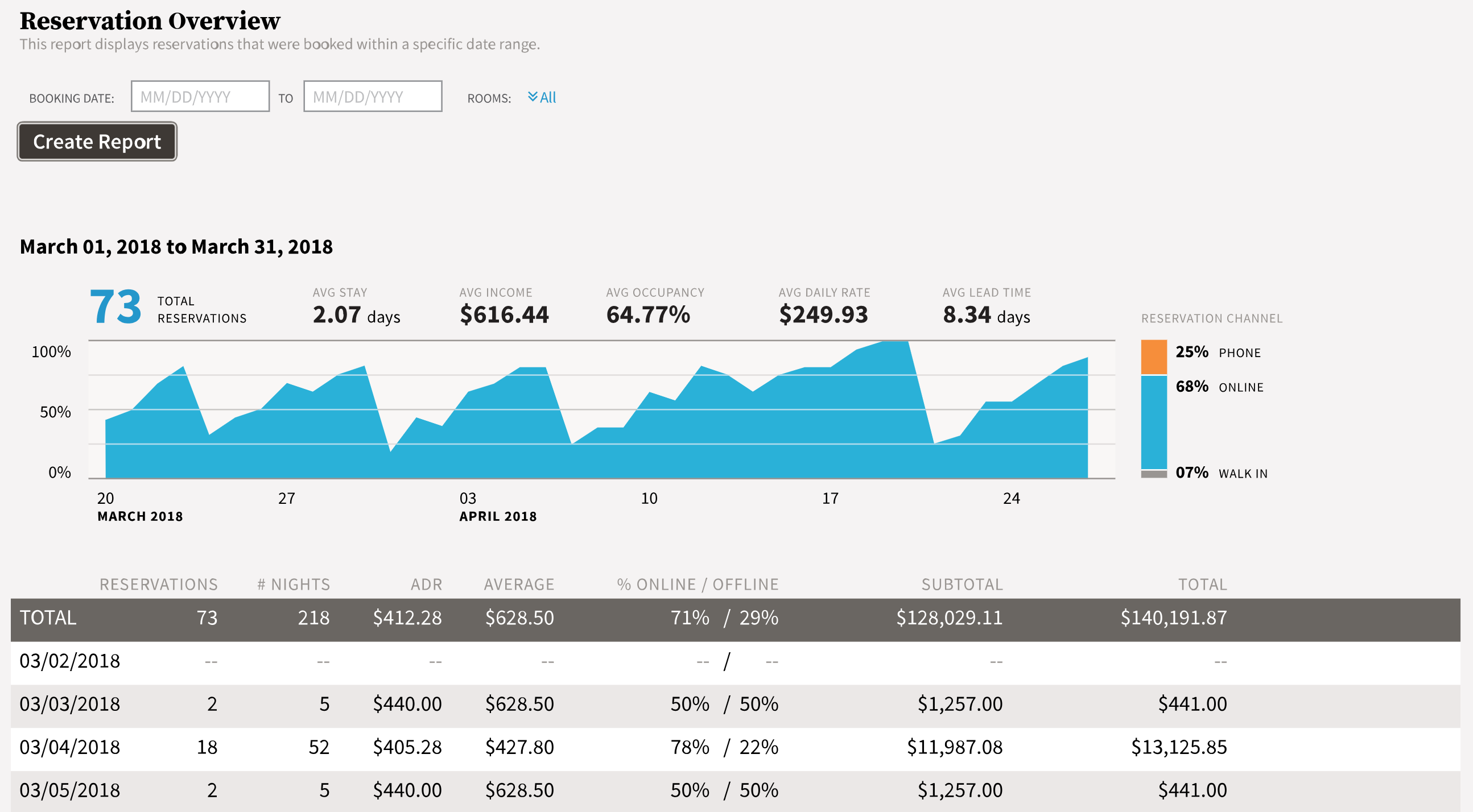Focus the booking start date field
This screenshot has width=1473, height=812.
(x=200, y=97)
